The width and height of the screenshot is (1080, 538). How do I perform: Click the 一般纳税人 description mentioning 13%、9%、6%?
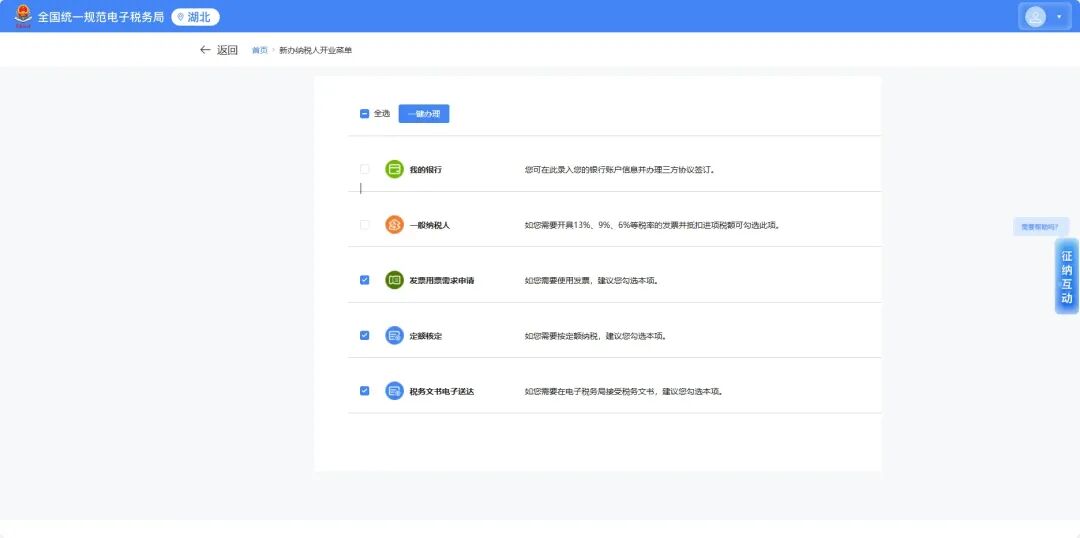coord(653,225)
